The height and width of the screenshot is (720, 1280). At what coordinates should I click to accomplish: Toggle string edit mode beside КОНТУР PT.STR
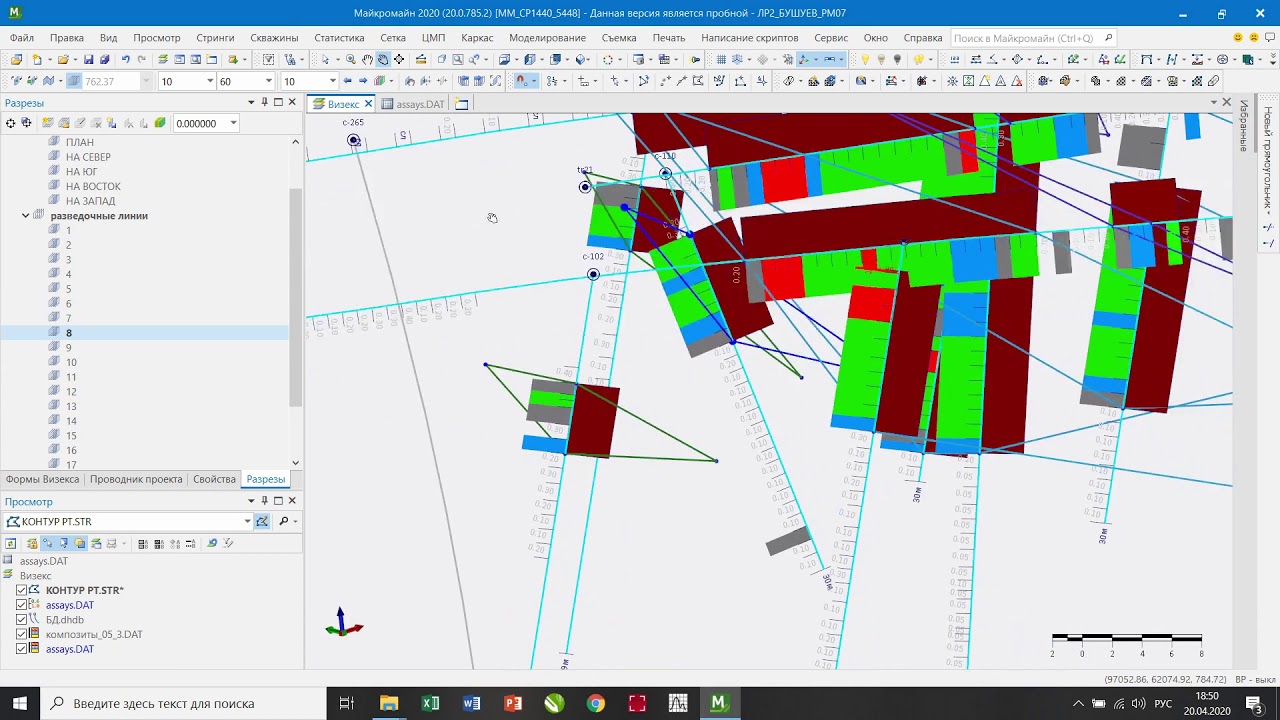262,521
